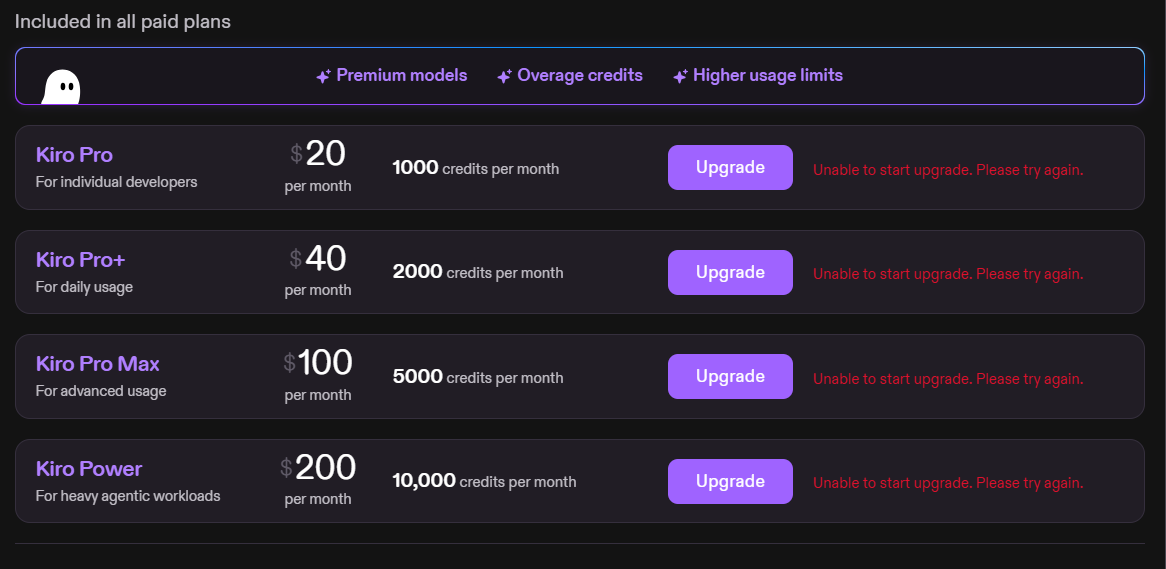Click the Overage credits feature label

click(x=580, y=75)
